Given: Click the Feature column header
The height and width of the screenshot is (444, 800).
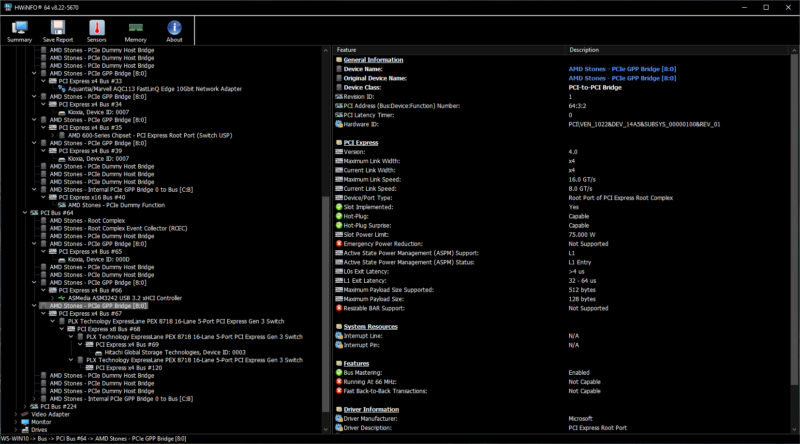Looking at the screenshot, I should pos(347,49).
